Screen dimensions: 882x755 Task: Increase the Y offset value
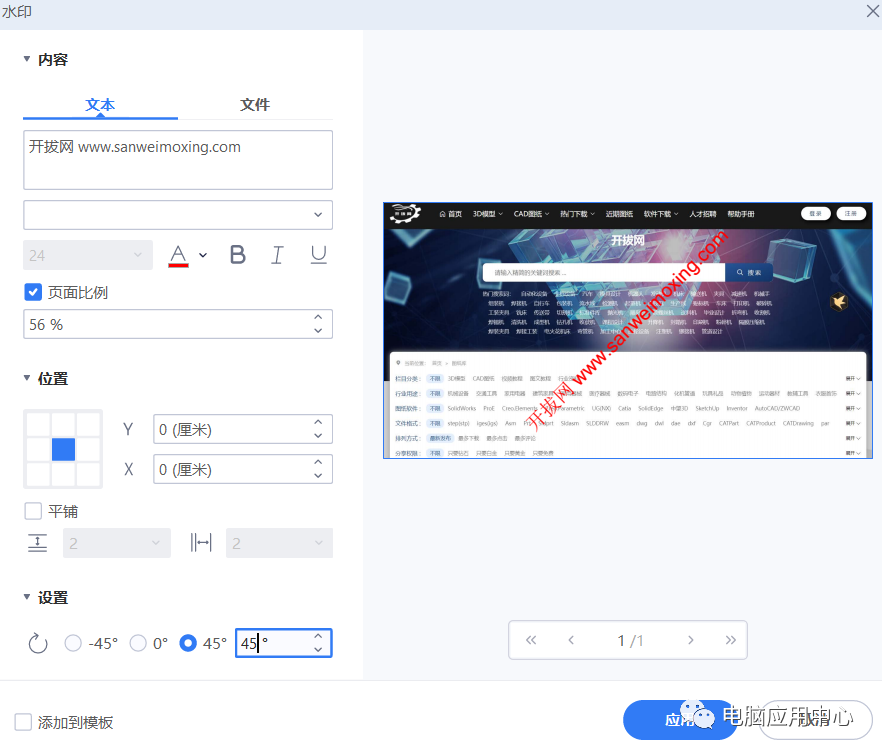(x=318, y=423)
